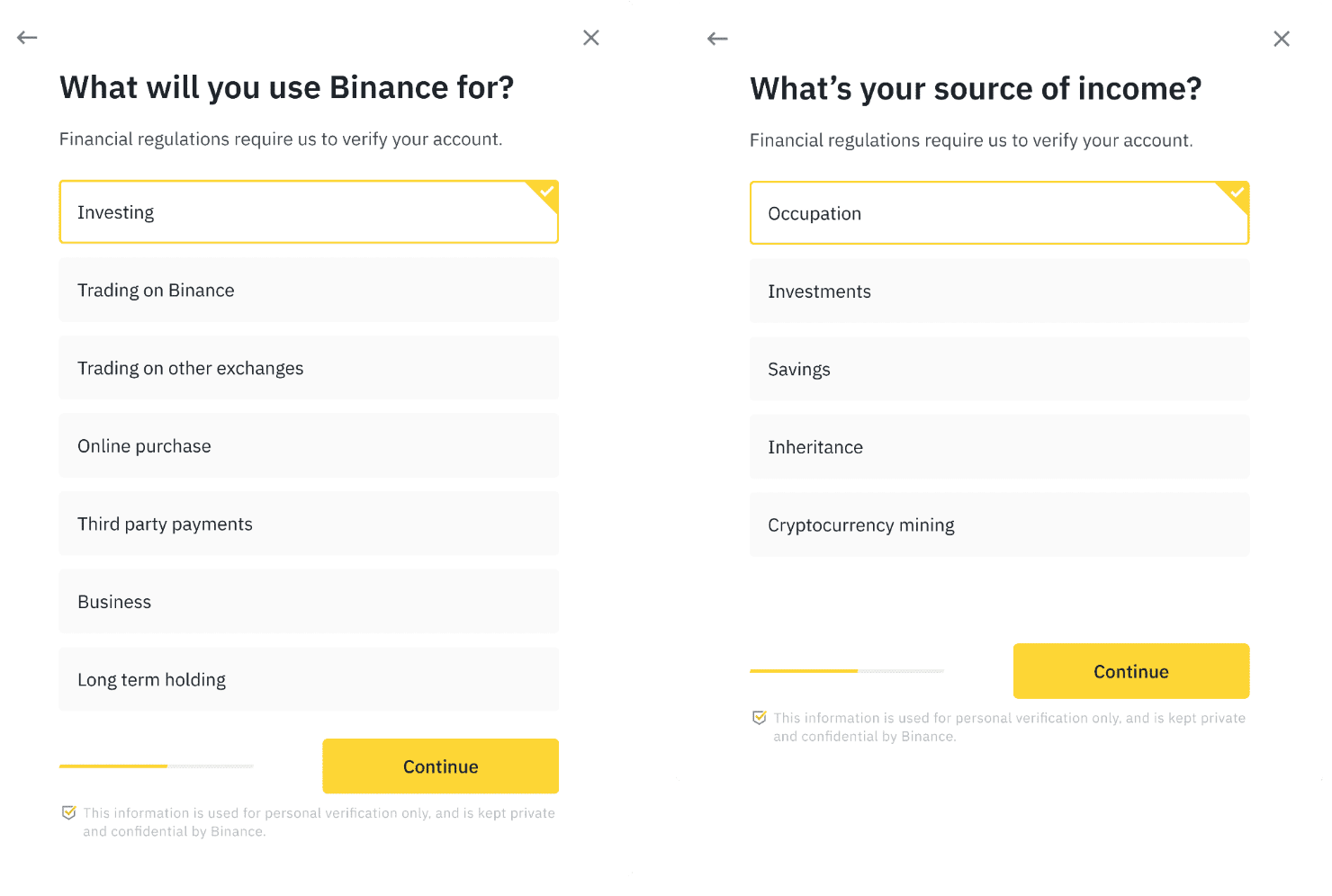Click the checkmark corner on Occupation option

[1237, 193]
